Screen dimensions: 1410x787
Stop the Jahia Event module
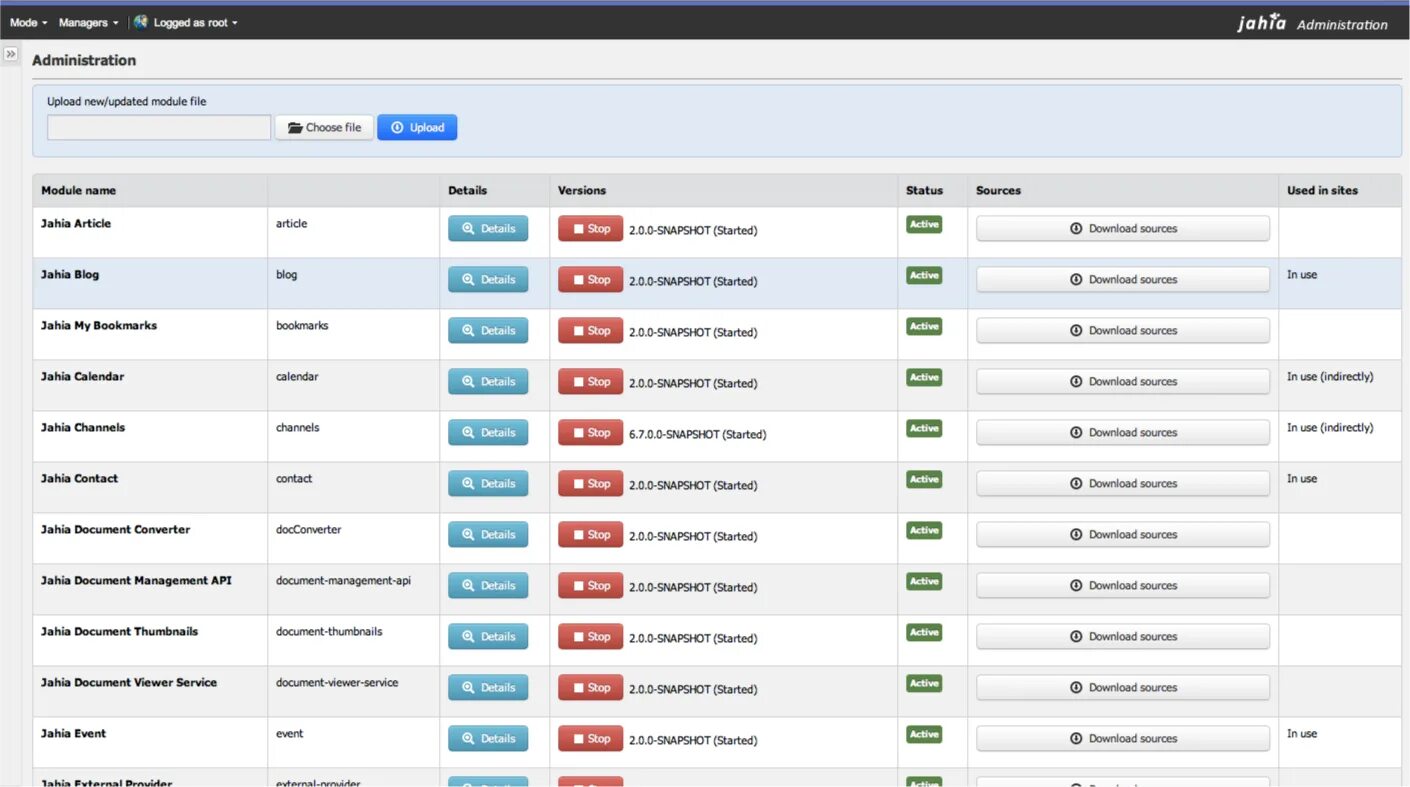click(590, 738)
